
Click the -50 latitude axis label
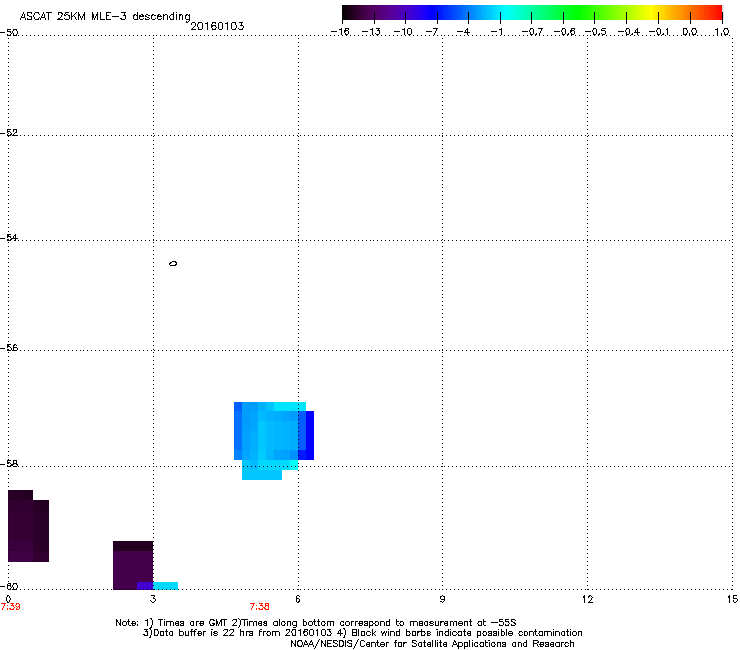[9, 33]
